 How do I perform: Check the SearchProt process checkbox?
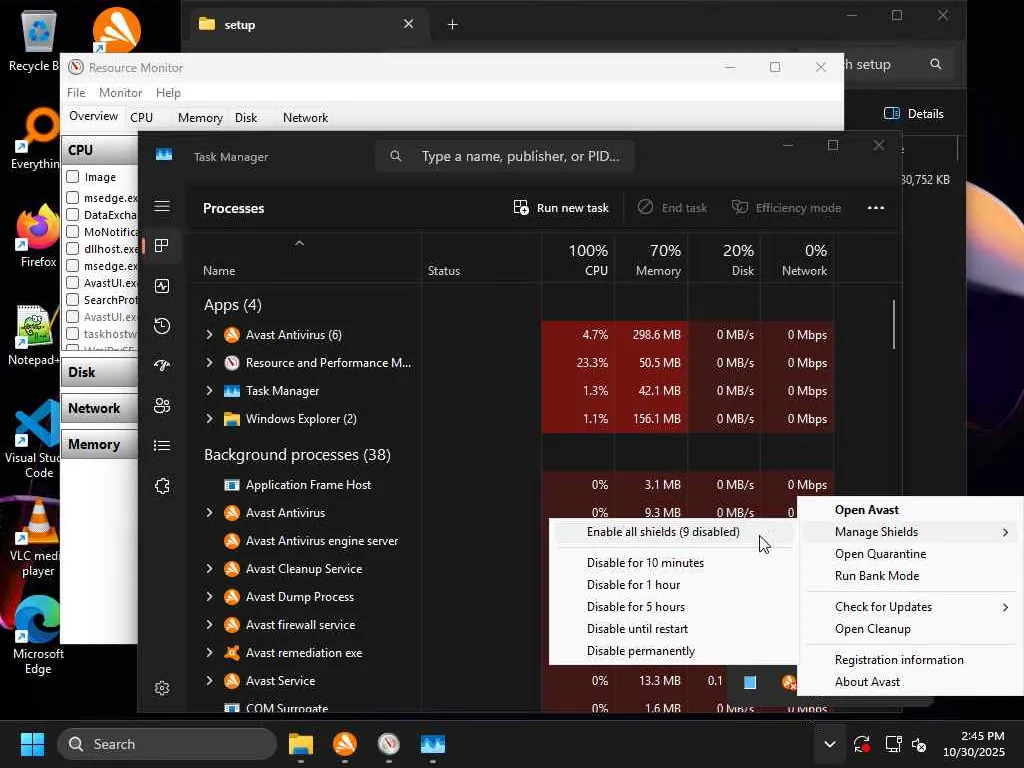(72, 300)
